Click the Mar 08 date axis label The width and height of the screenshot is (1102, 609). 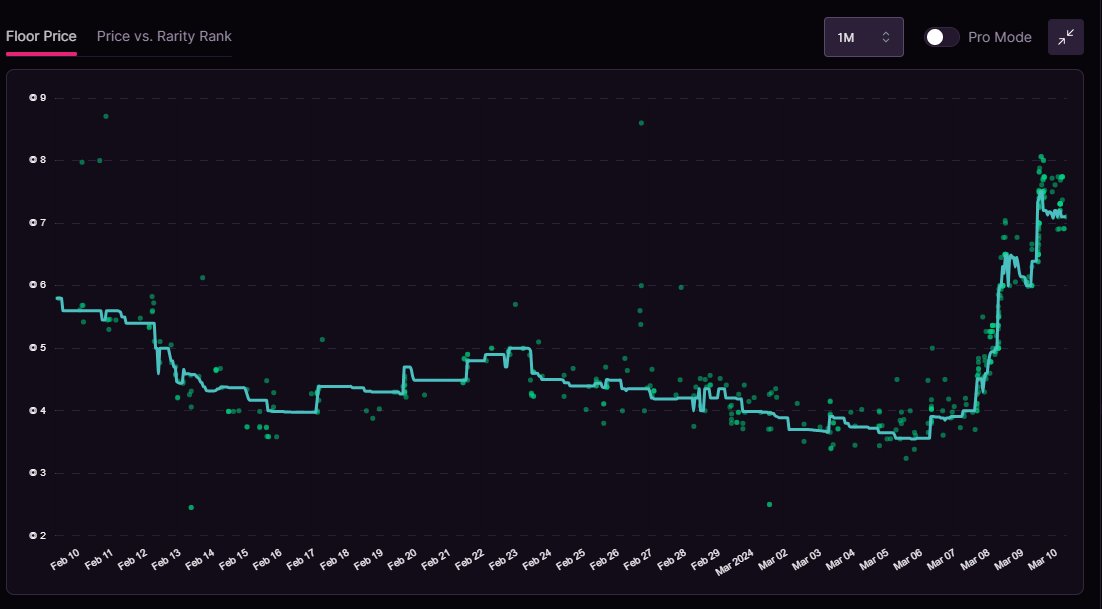[x=975, y=559]
